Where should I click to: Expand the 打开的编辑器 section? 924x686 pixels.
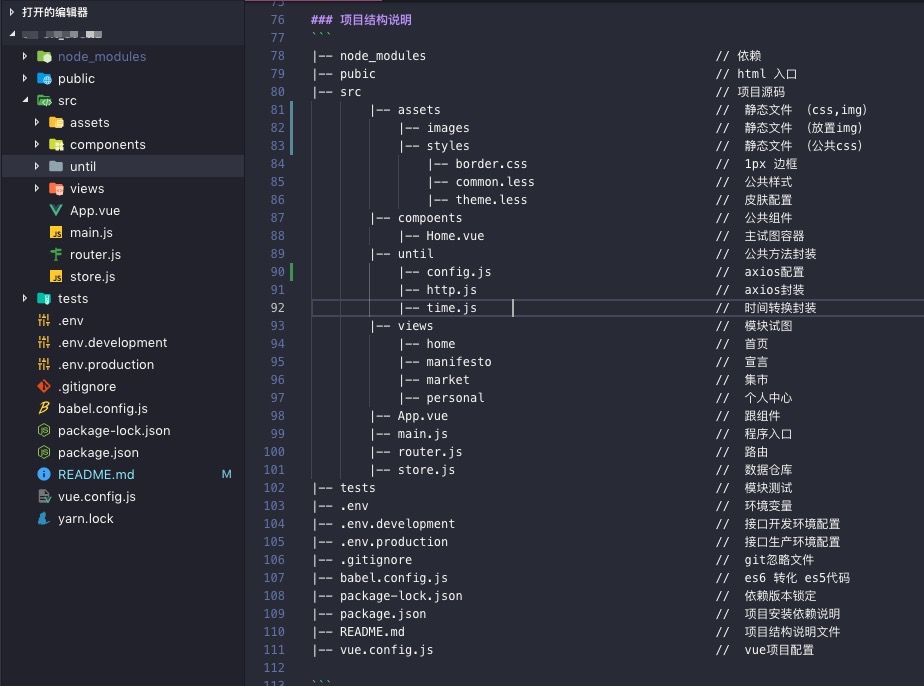[x=12, y=12]
